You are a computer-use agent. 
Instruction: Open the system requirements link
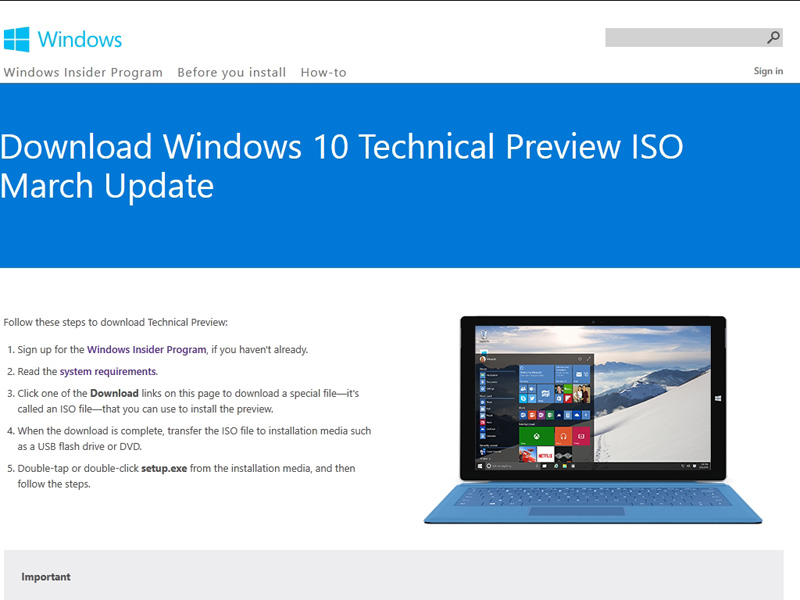[107, 371]
